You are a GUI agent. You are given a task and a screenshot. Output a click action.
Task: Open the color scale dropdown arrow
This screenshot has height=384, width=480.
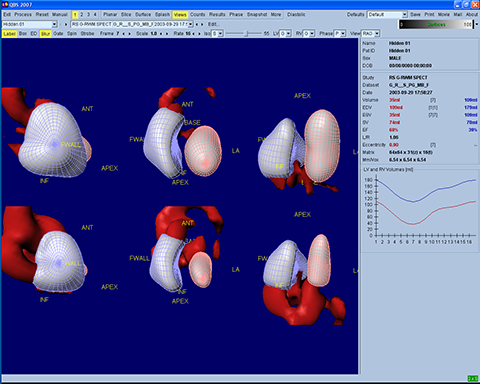pyautogui.click(x=476, y=24)
